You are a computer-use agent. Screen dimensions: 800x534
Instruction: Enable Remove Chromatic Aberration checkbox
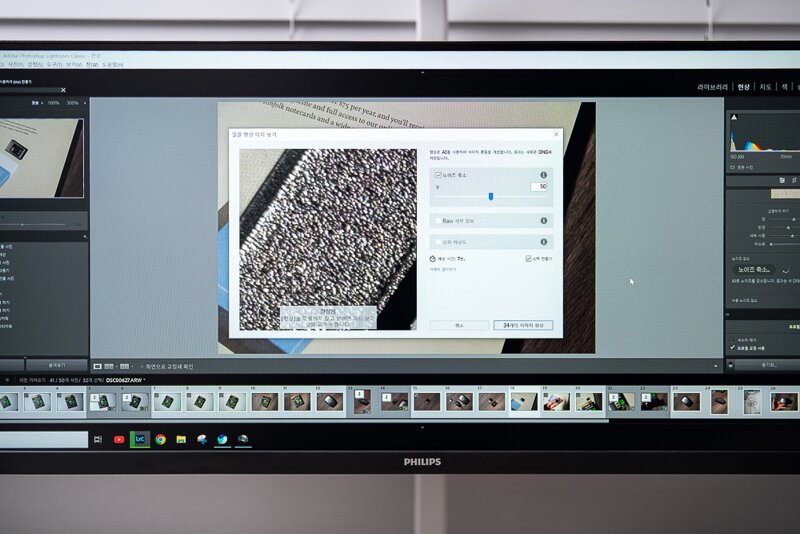(x=733, y=340)
